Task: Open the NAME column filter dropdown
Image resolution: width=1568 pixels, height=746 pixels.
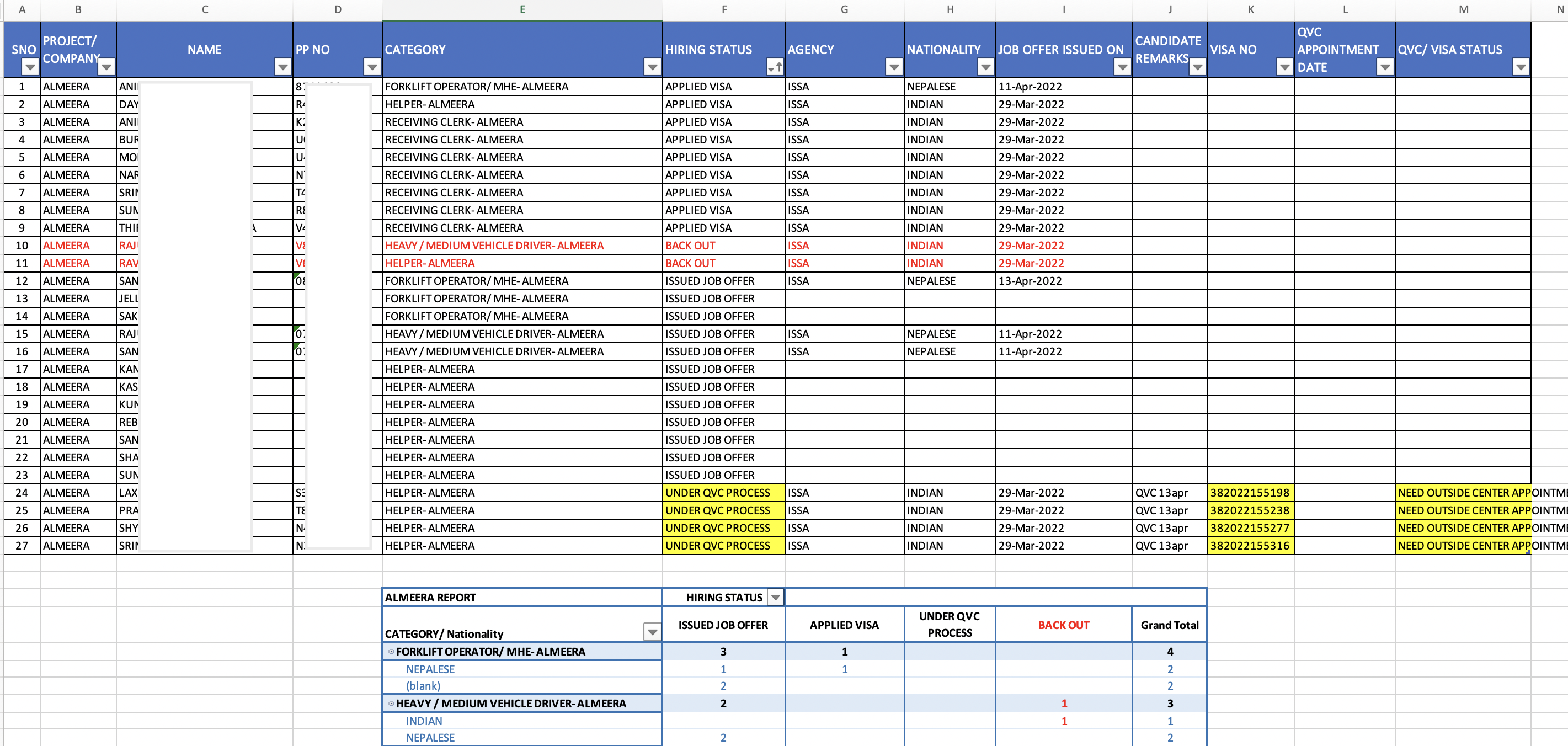Action: [x=282, y=67]
